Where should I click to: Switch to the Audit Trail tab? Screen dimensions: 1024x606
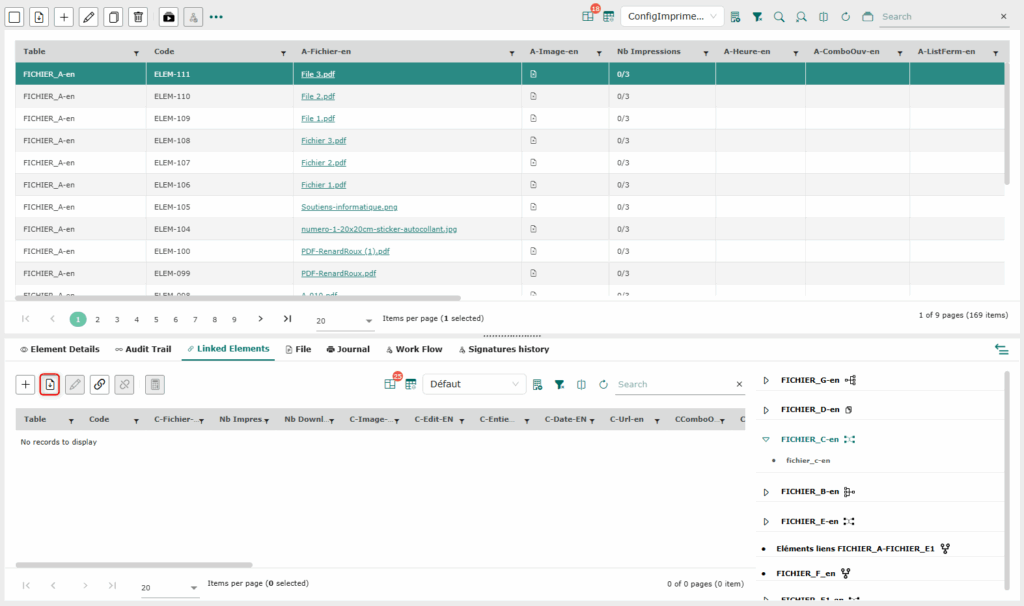(x=143, y=349)
